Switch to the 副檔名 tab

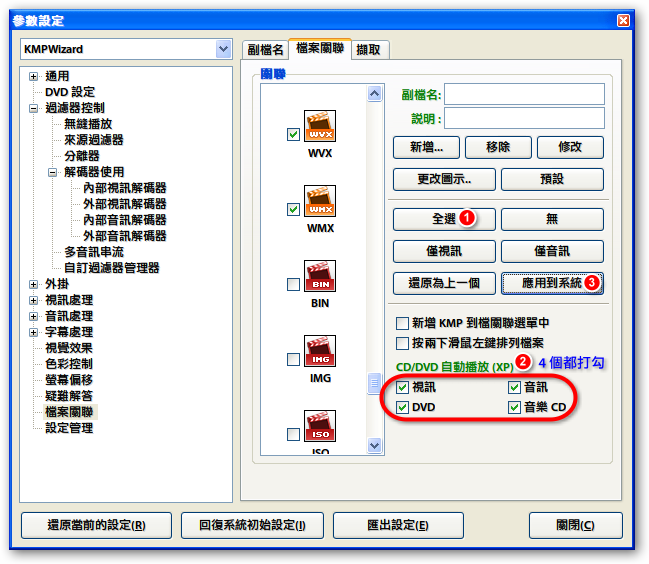click(265, 50)
